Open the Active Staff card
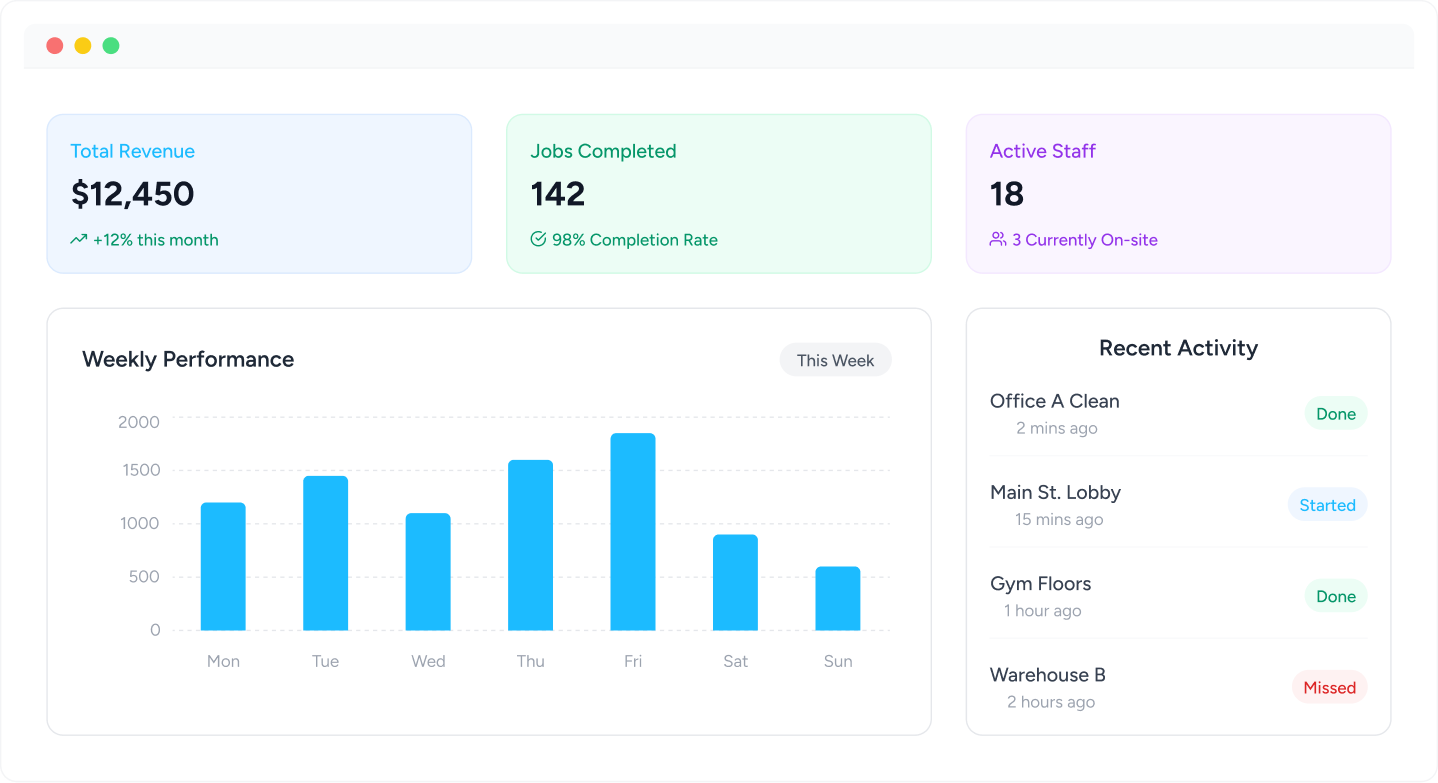This screenshot has height=783, width=1438. pos(1178,193)
